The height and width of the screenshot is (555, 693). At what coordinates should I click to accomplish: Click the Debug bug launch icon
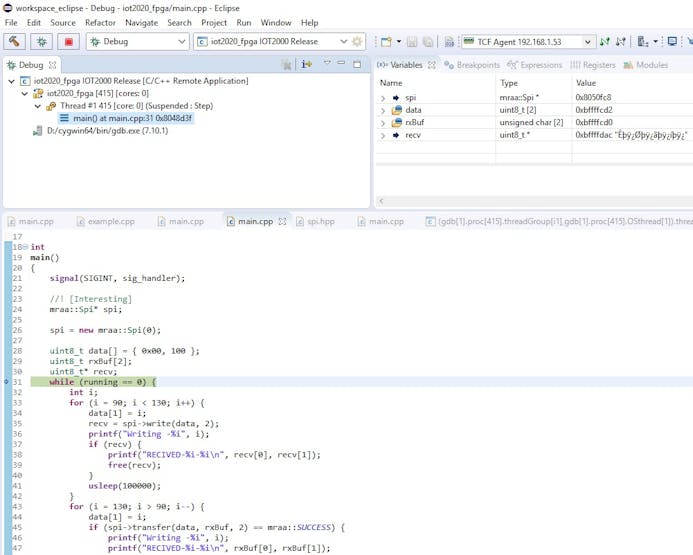pyautogui.click(x=42, y=42)
